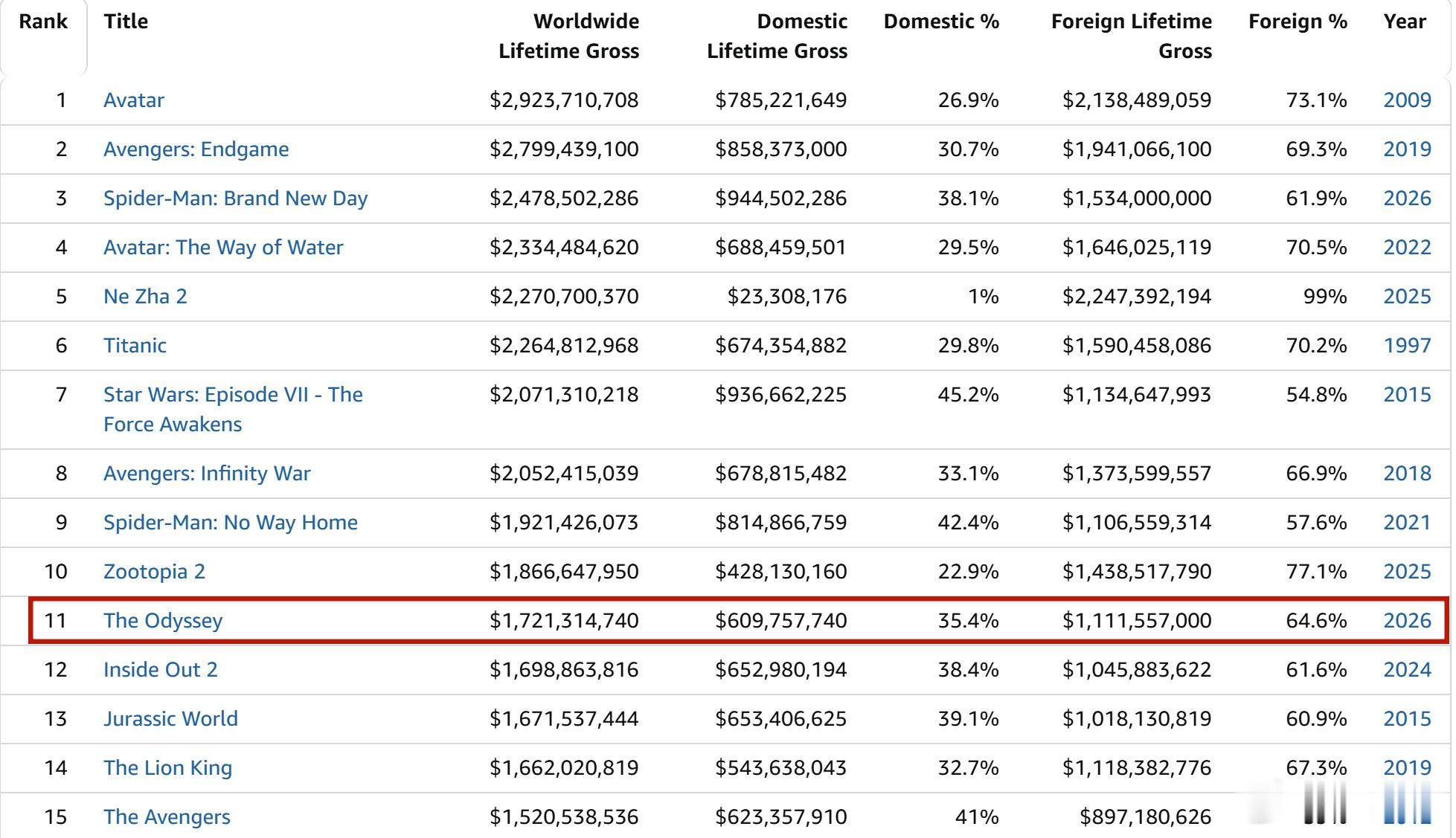Select Ne Zha 2 domestic gross $23,308,176
Screen dimensions: 1456x838
pyautogui.click(x=787, y=296)
